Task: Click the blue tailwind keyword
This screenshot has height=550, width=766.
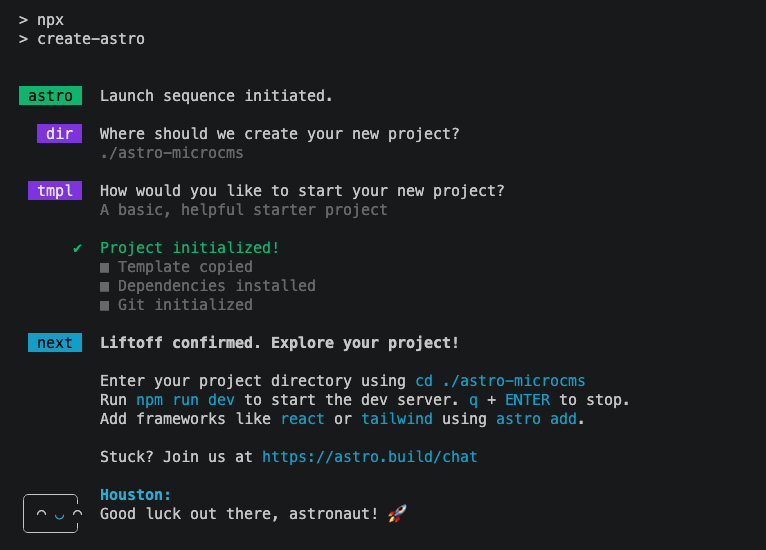Action: [x=397, y=419]
